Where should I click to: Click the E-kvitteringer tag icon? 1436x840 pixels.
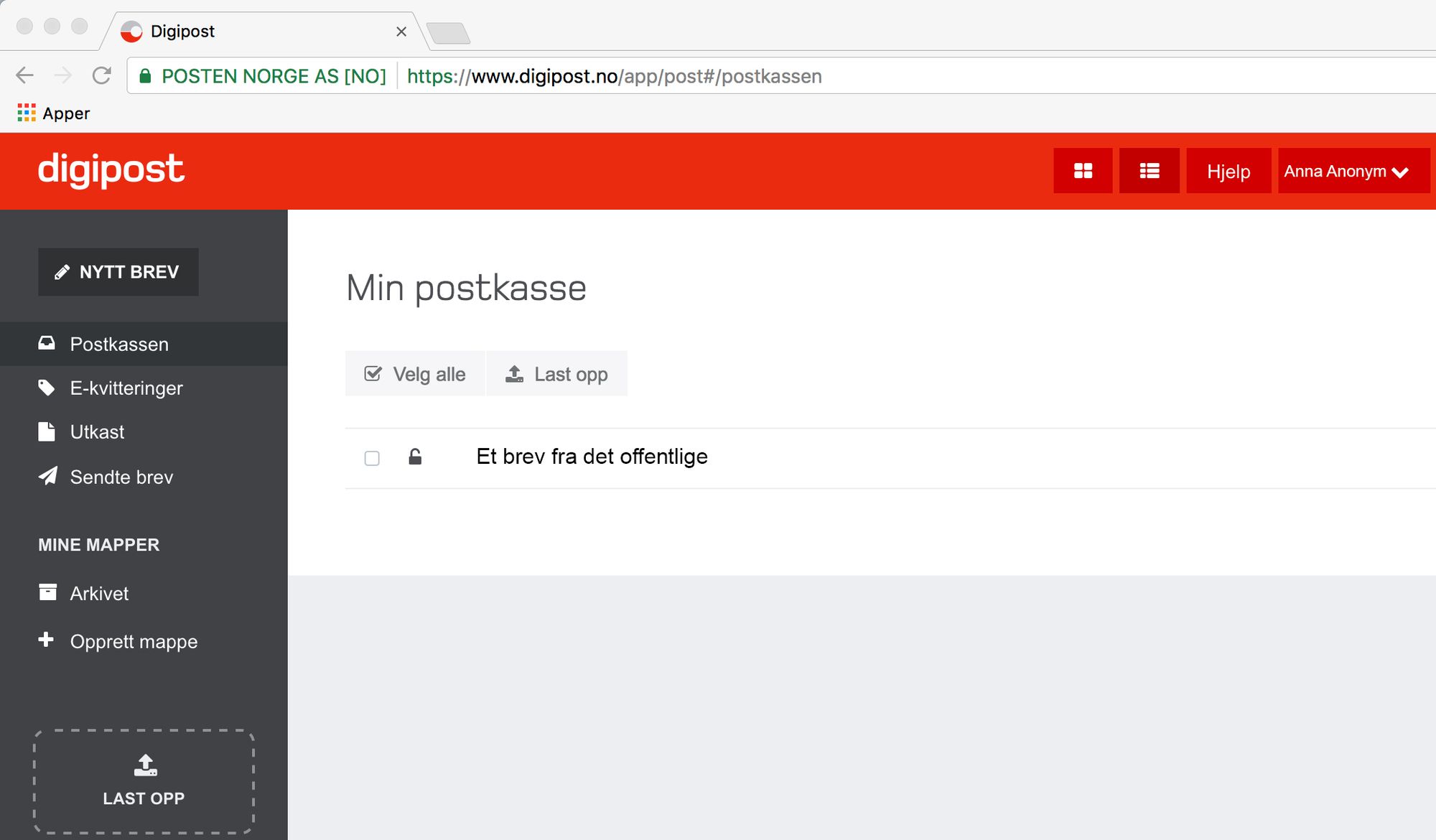click(x=47, y=388)
